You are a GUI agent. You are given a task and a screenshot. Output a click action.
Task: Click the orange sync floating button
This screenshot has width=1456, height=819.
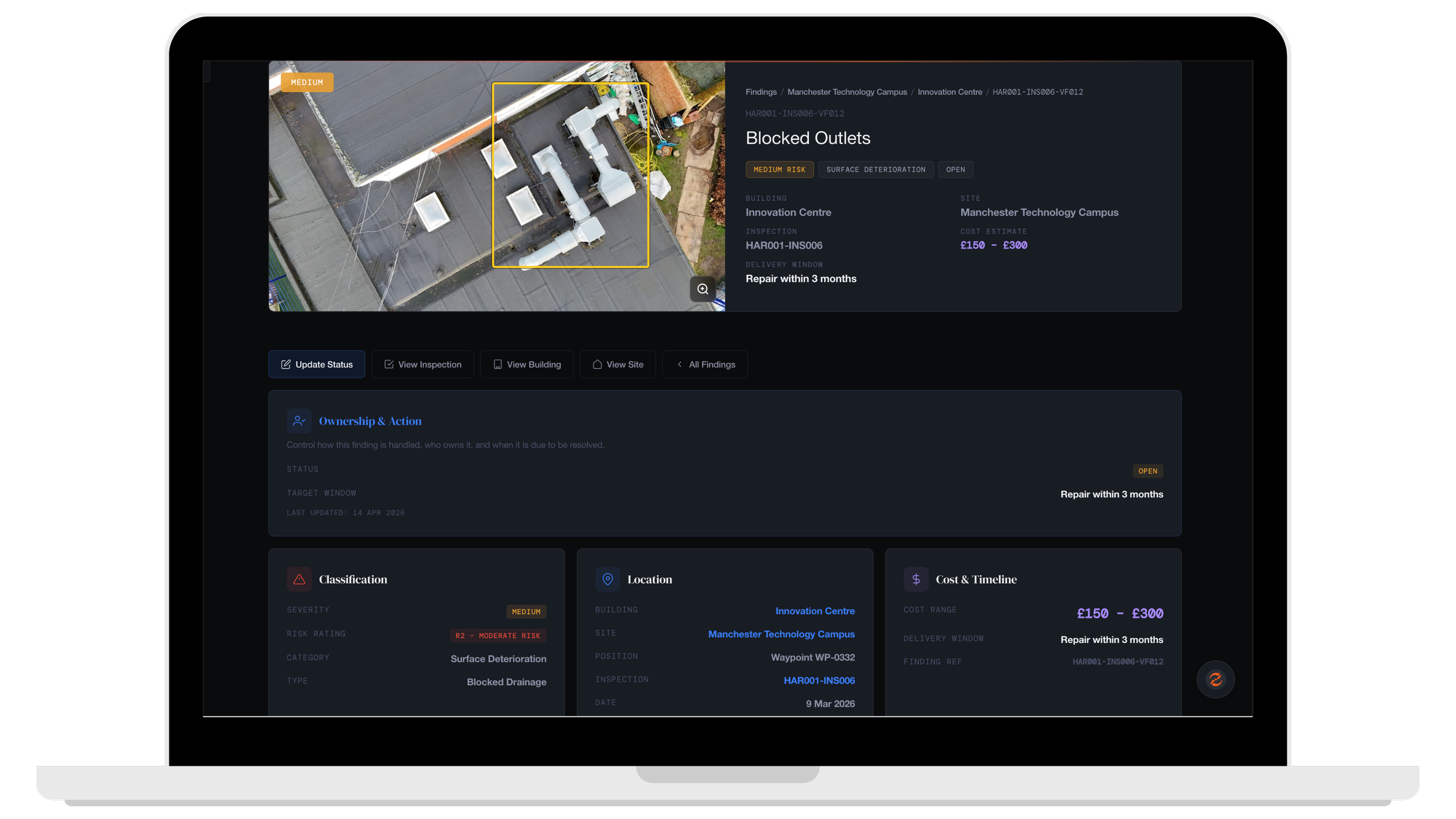coord(1215,679)
